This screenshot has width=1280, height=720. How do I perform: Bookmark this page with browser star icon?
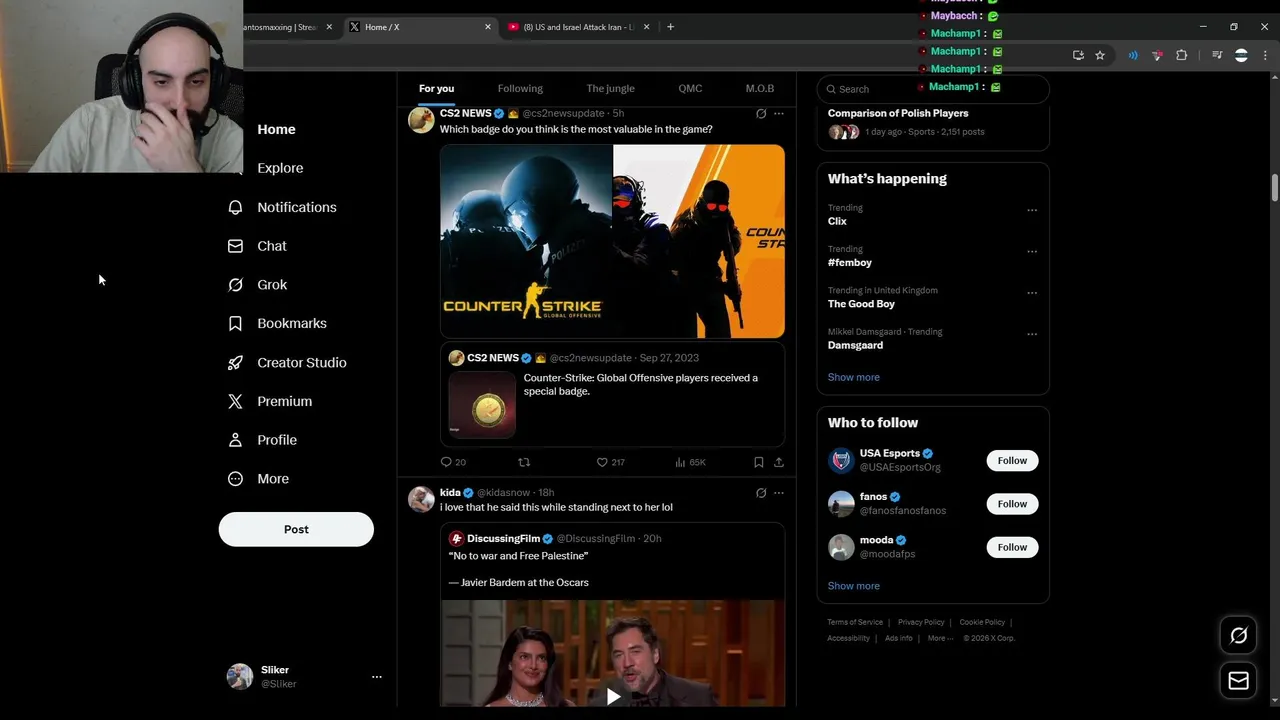pyautogui.click(x=1100, y=56)
